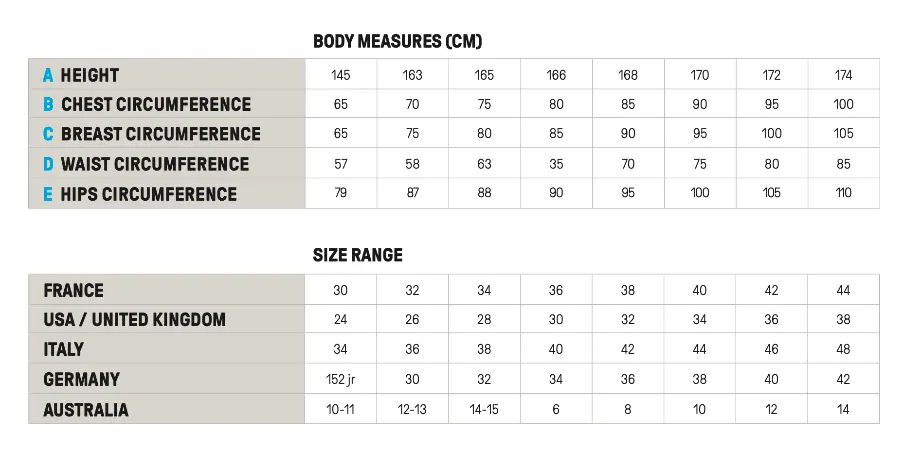Click the ITALY row label
904x450 pixels.
point(64,350)
